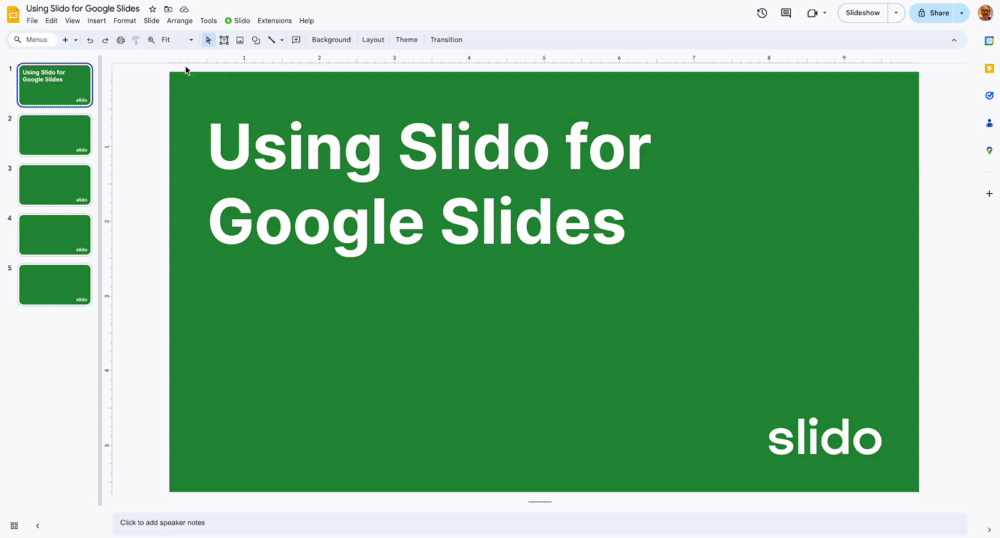The image size is (1000, 538).
Task: Open the Tools menu
Action: (209, 21)
